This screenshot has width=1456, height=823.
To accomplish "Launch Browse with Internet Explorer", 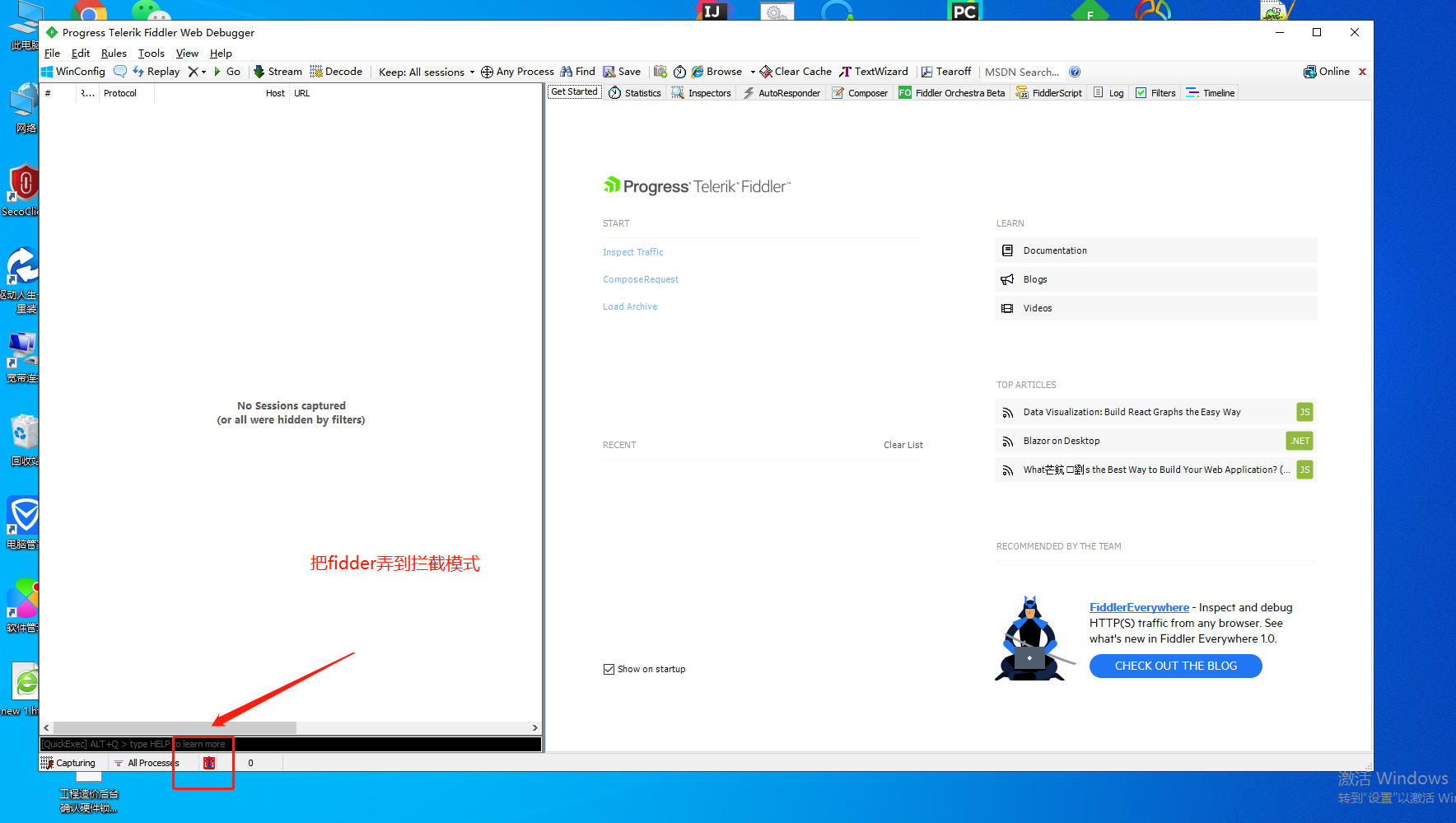I will [x=716, y=72].
